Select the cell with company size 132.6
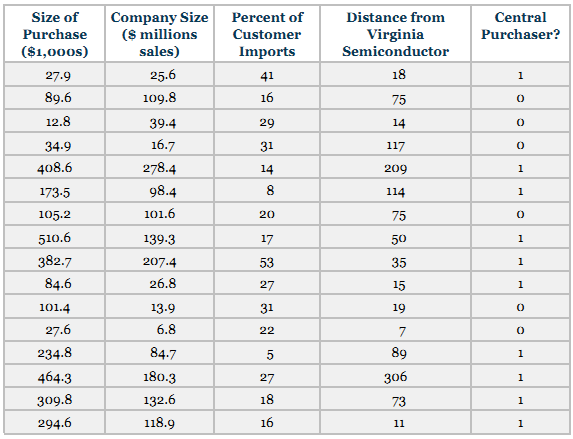The height and width of the screenshot is (439, 573). 159,400
